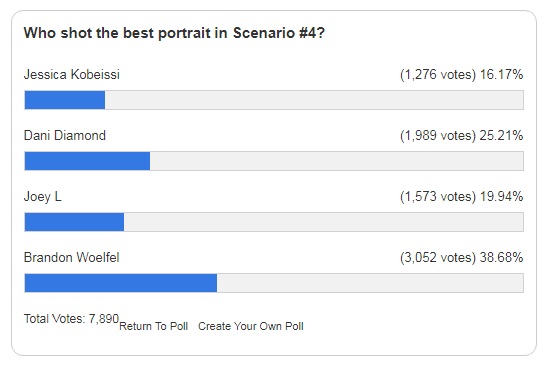549x368 pixels.
Task: Click Dani Diamond's blue result bar
Action: tap(88, 161)
